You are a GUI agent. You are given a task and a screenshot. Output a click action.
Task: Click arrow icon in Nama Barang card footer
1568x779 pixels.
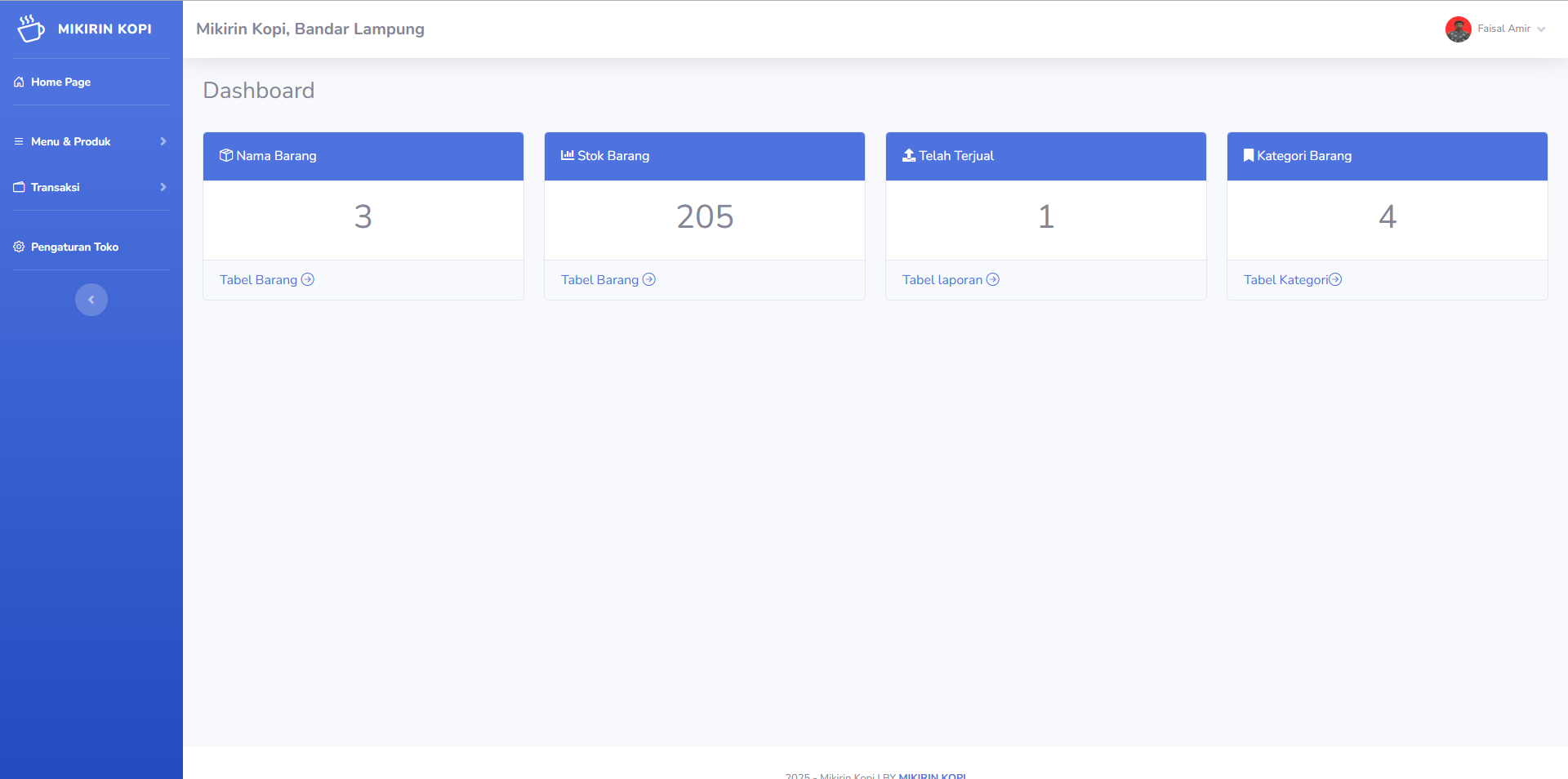pos(308,279)
